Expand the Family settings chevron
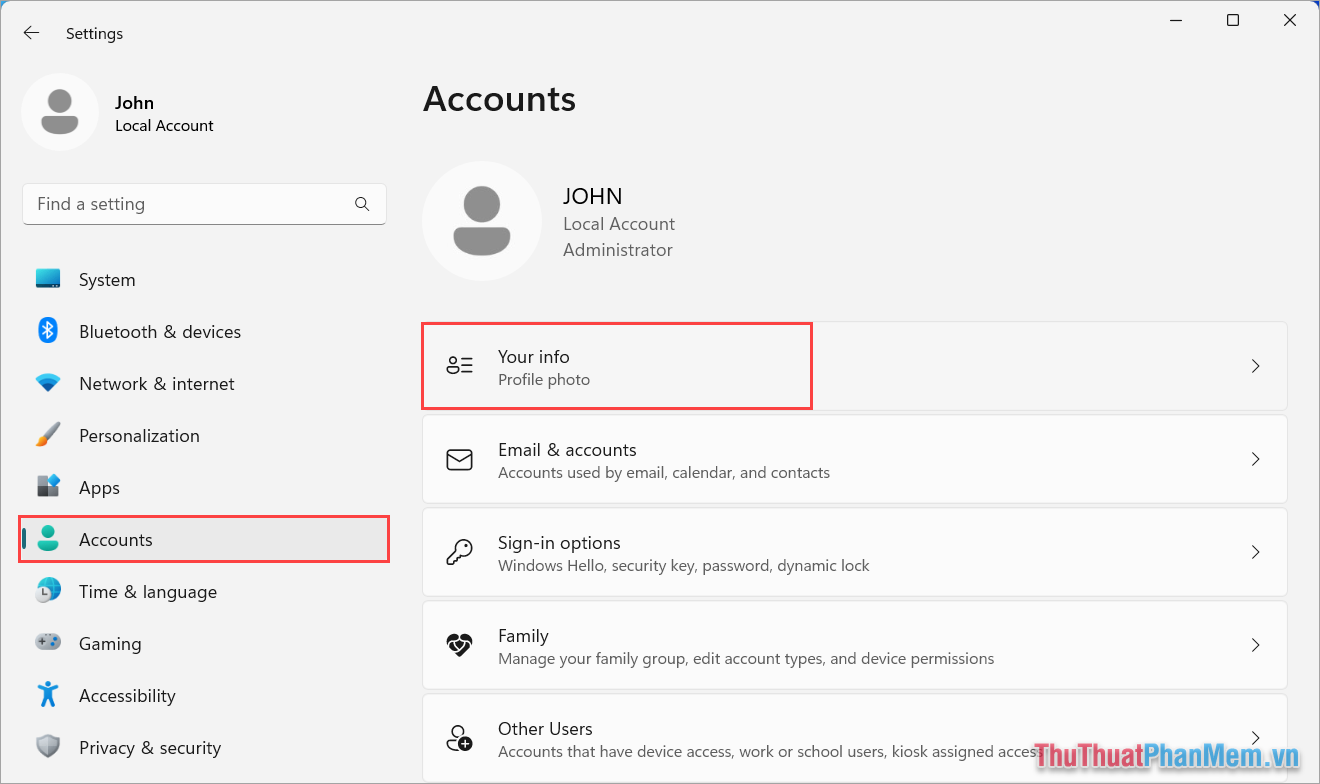The width and height of the screenshot is (1320, 784). point(1255,645)
